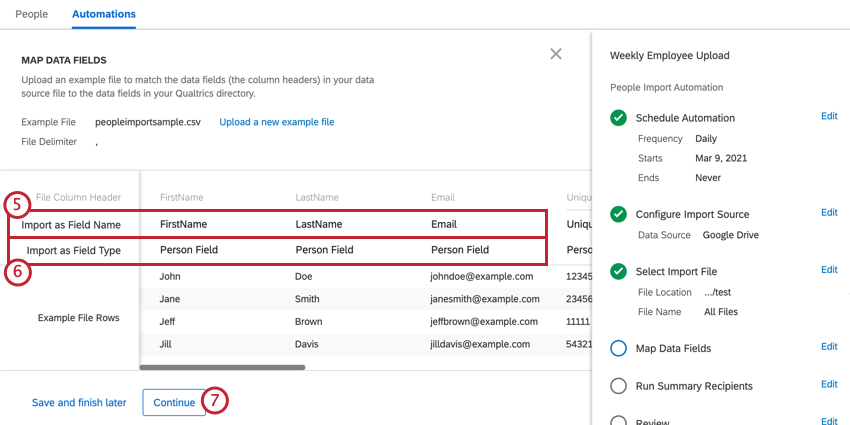Click the Map Data Fields step label
The image size is (850, 425).
pos(673,348)
